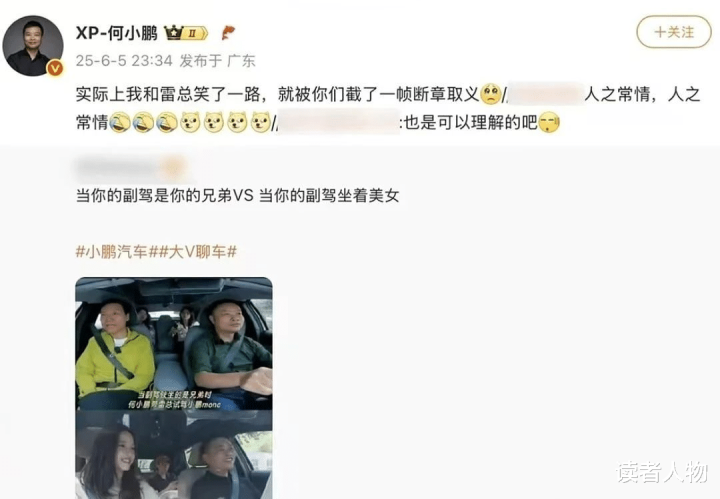Click the 25-6-5 23:34 timestamp
This screenshot has height=499, width=720.
coord(124,61)
